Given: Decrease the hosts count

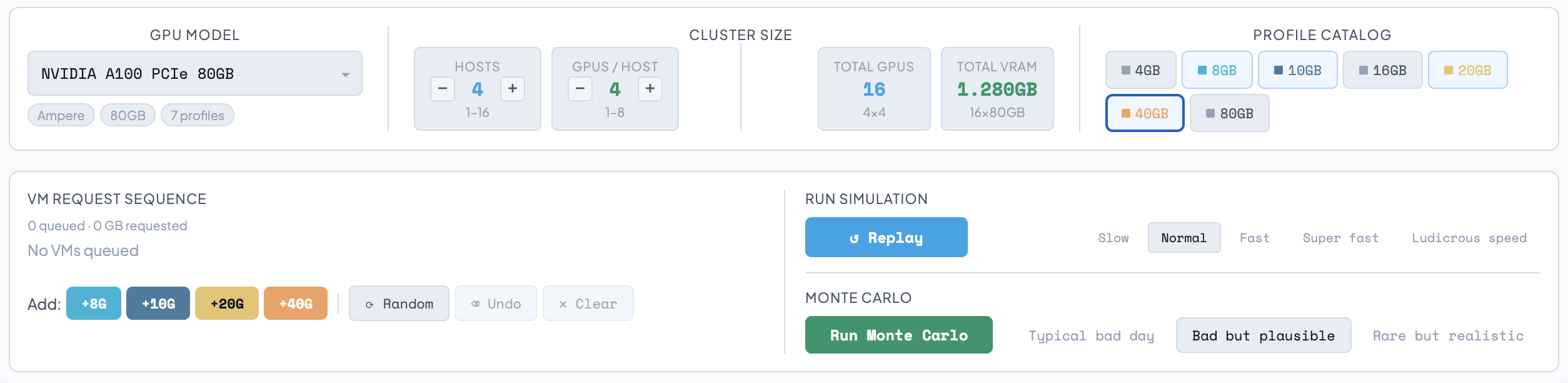Looking at the screenshot, I should pos(442,89).
